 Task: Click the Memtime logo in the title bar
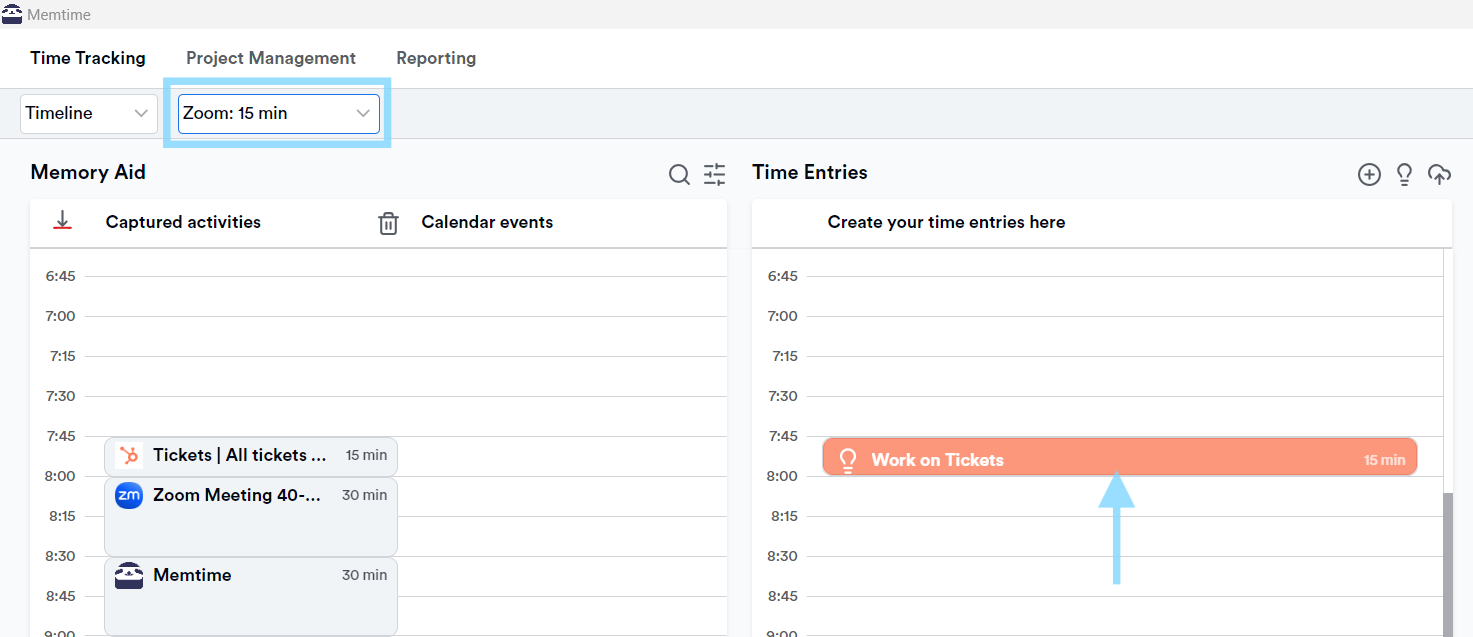pos(11,13)
